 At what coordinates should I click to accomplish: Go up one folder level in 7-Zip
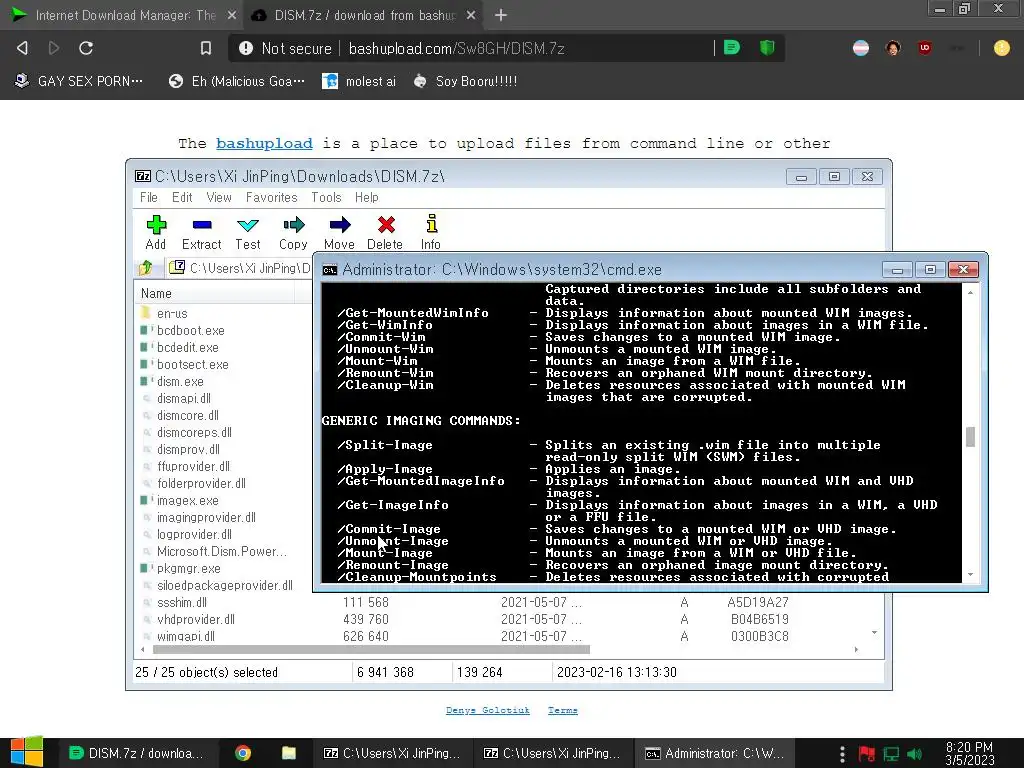pos(146,268)
